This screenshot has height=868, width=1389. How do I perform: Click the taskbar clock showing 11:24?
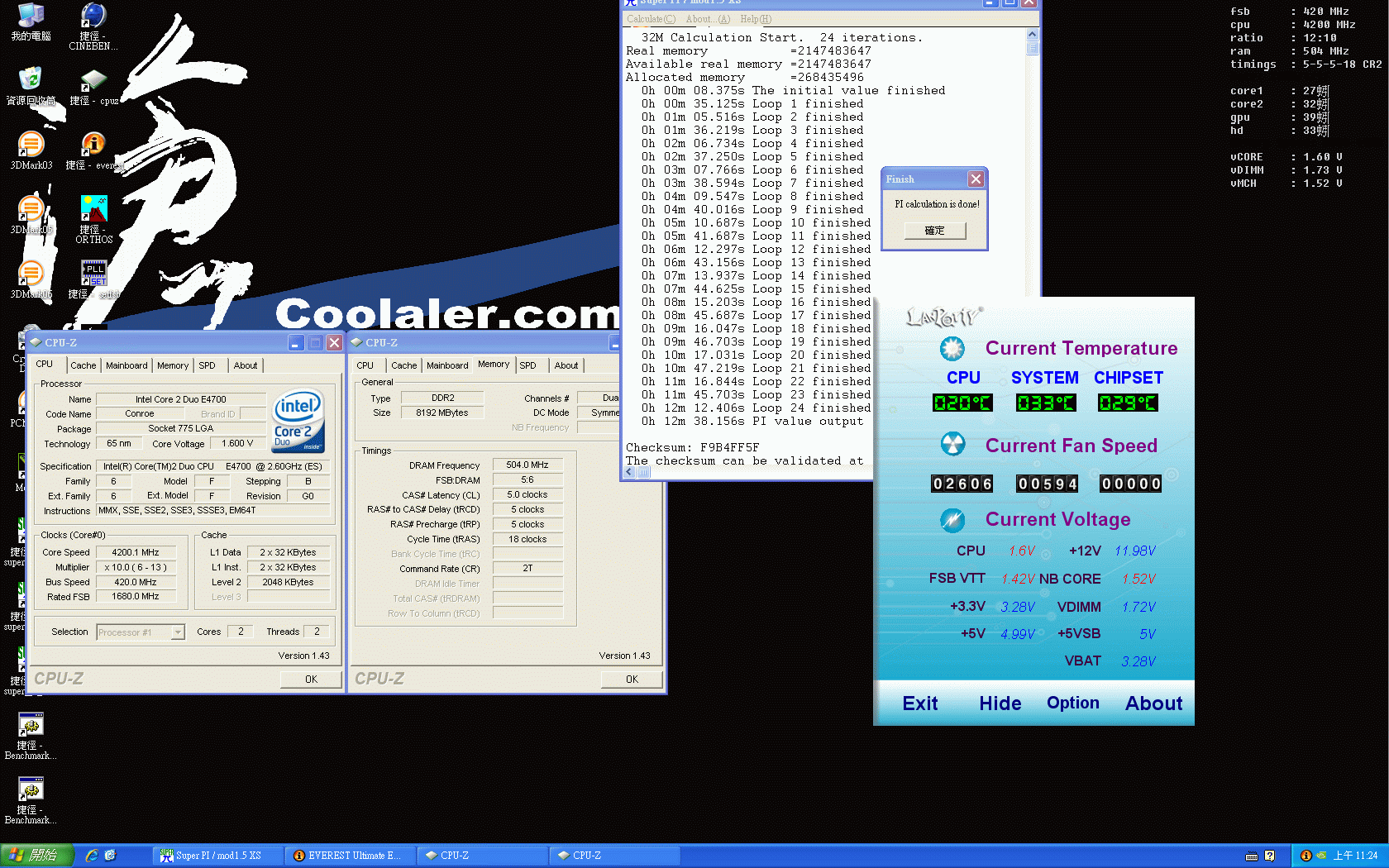[x=1355, y=856]
